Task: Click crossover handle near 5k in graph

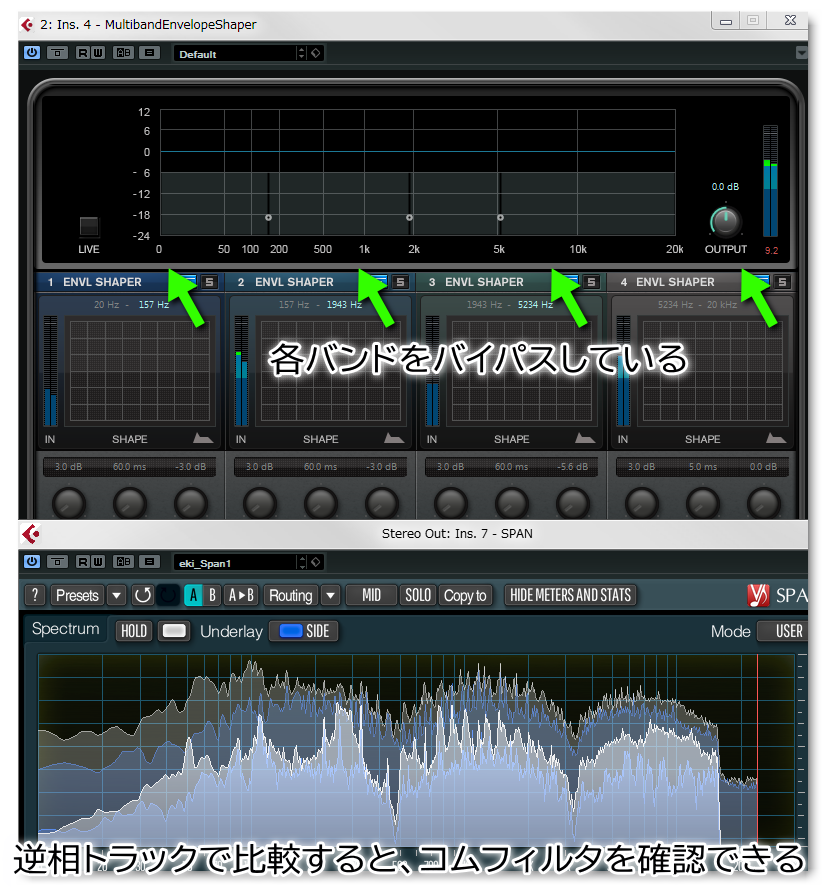Action: tap(500, 218)
